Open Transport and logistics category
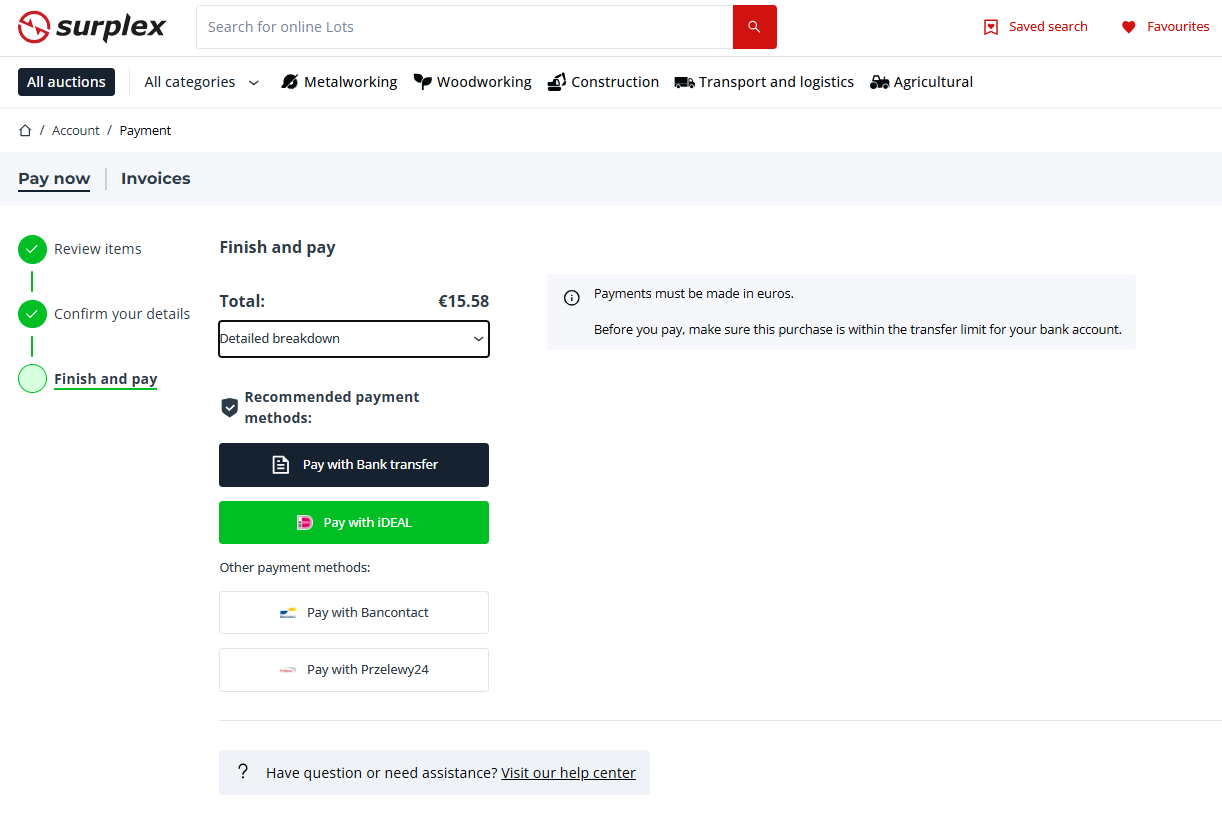This screenshot has width=1222, height=823. (x=764, y=82)
